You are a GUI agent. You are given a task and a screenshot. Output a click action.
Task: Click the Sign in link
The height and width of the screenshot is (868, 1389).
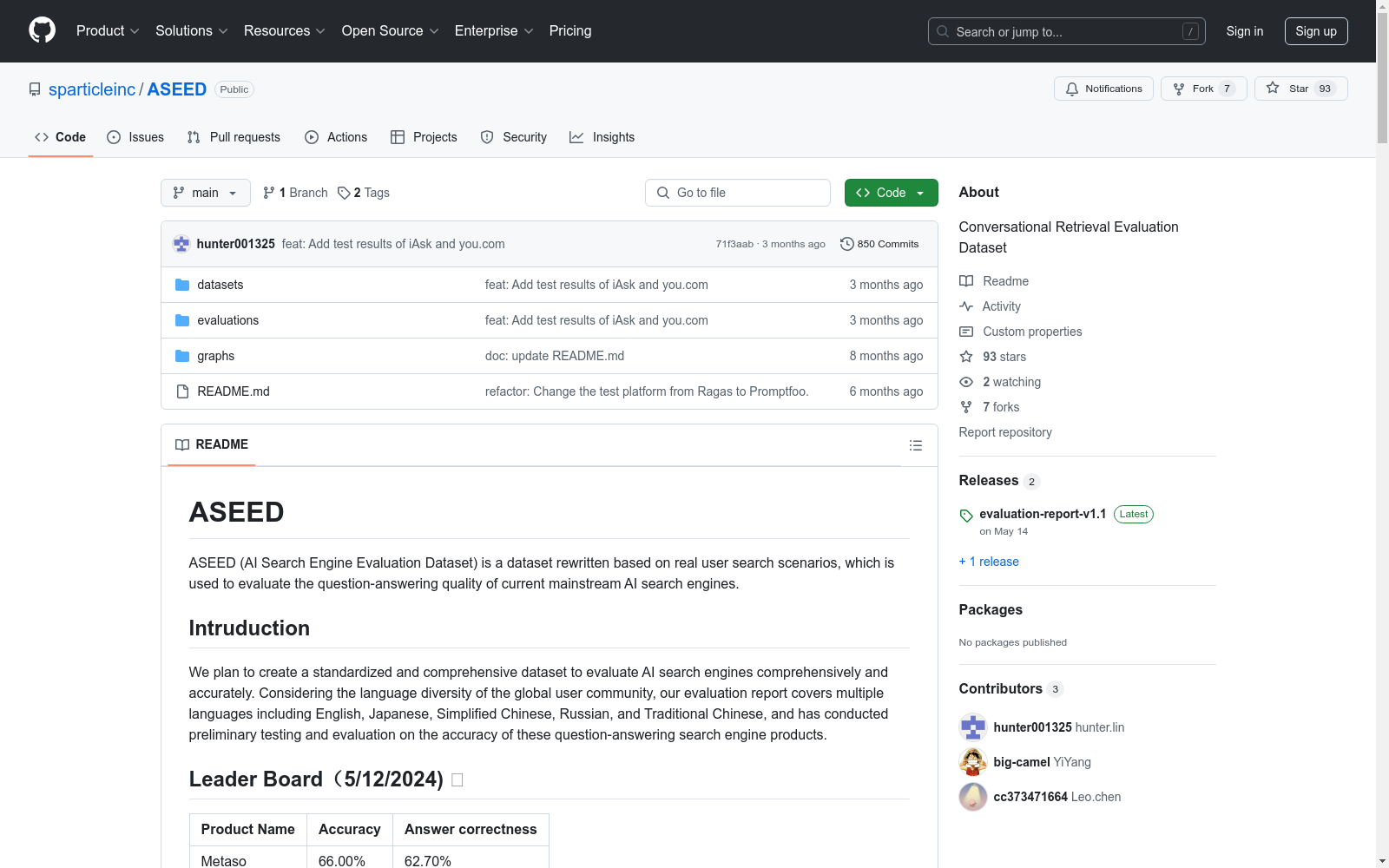1245,31
